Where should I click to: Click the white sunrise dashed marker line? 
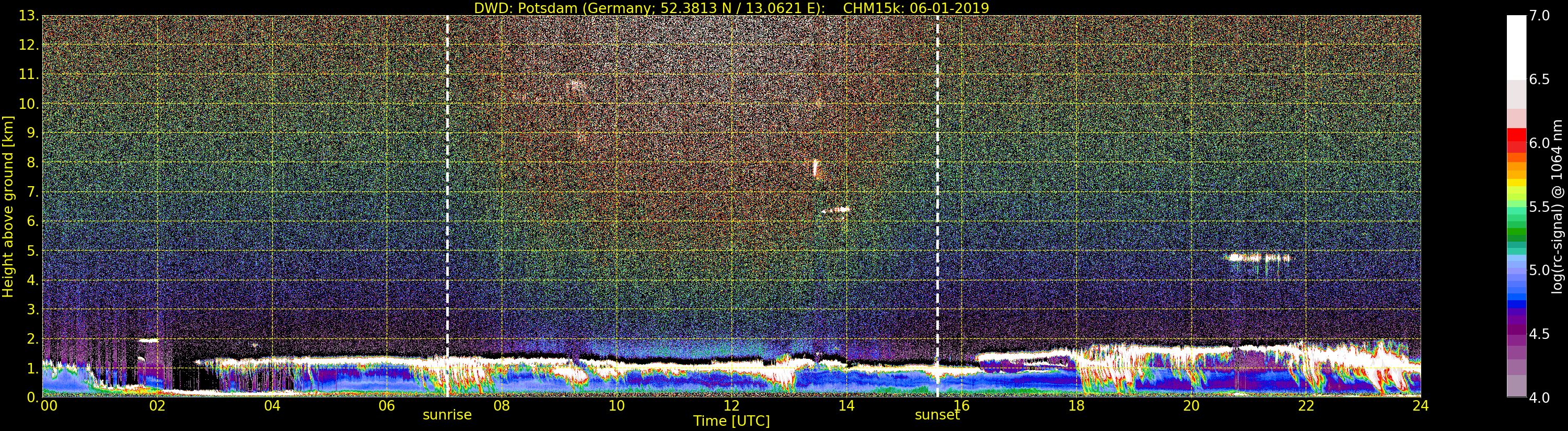point(447,206)
